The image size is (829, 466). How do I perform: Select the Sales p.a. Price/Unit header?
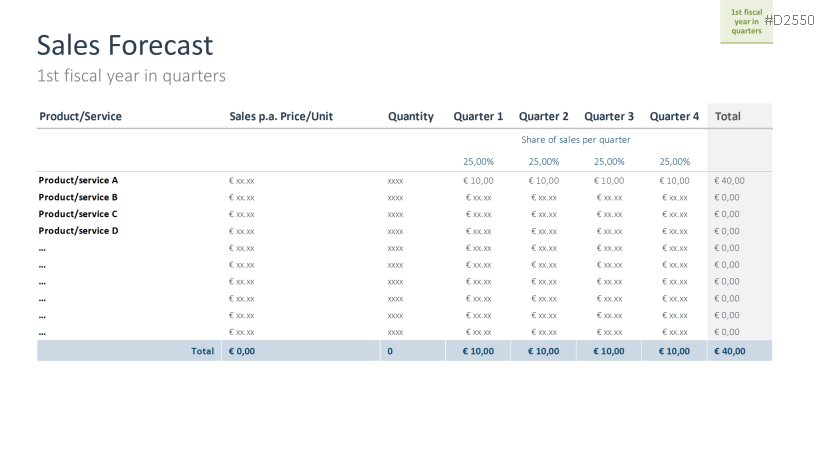click(281, 116)
